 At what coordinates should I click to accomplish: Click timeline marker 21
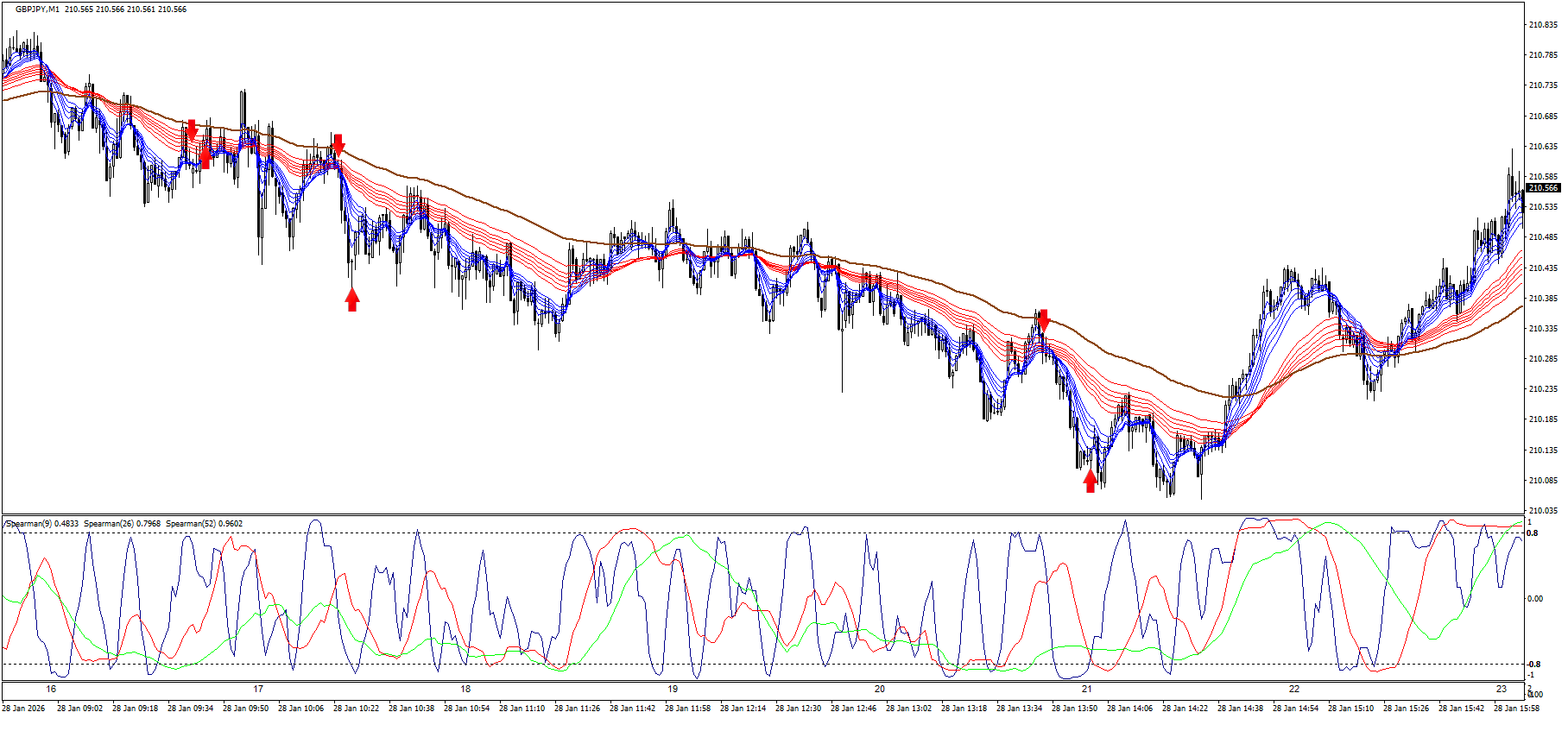click(1087, 689)
